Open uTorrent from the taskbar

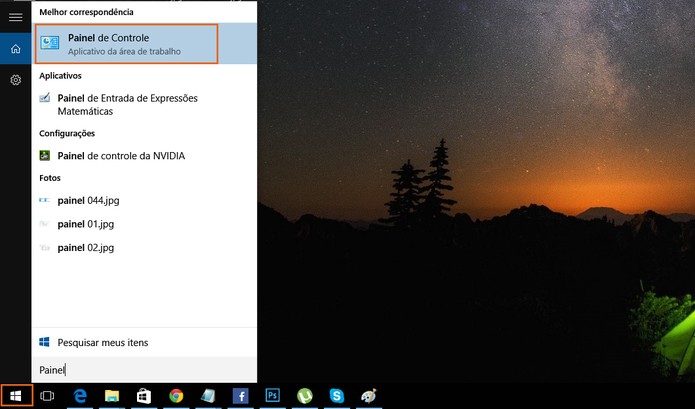coord(305,396)
